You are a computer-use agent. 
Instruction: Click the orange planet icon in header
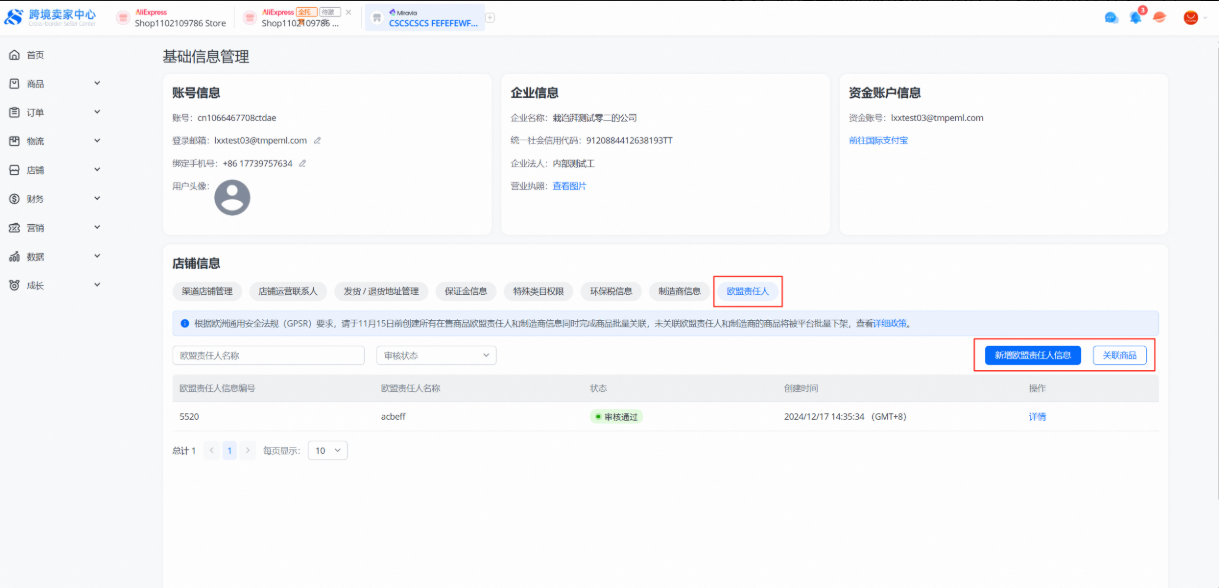pos(1159,18)
